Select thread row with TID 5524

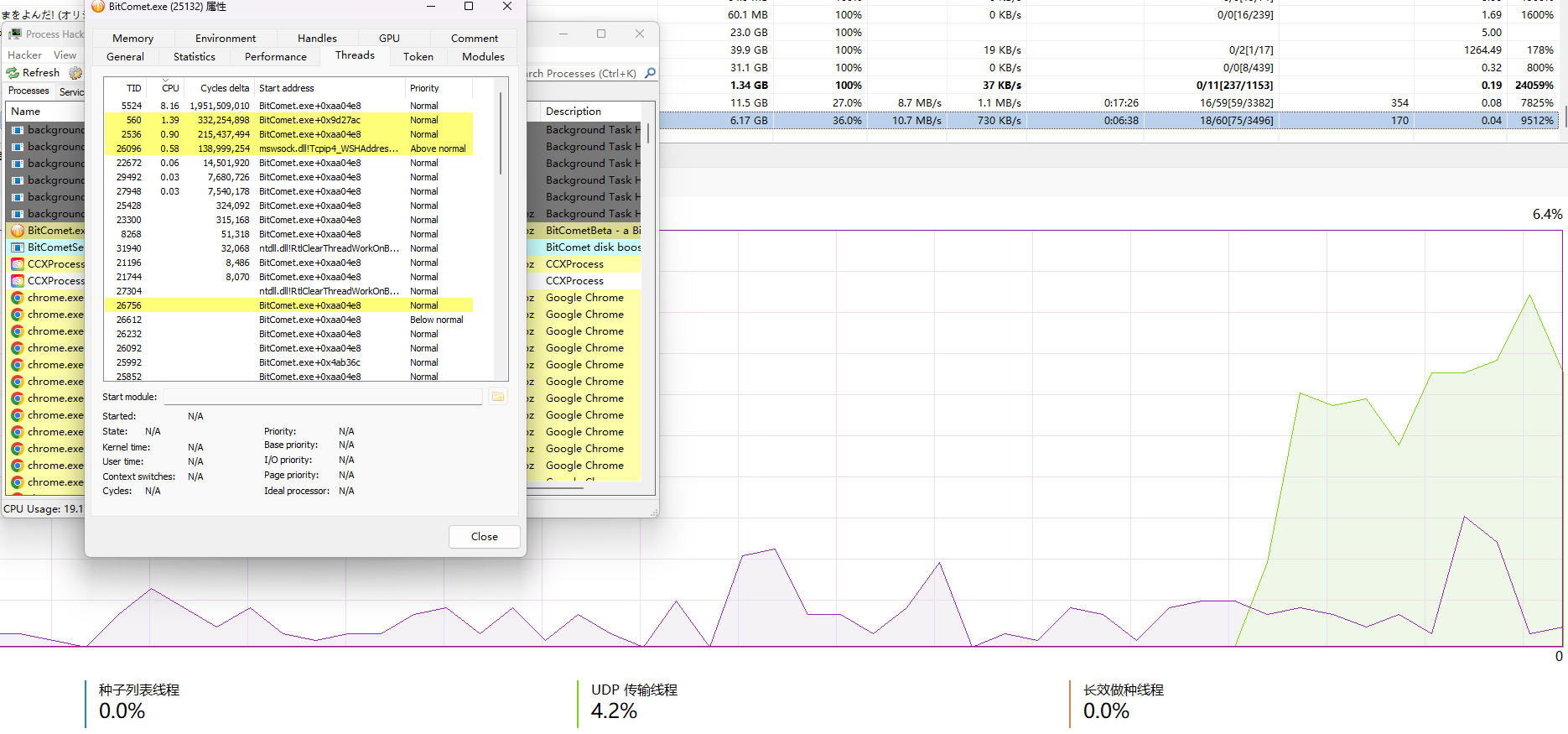[x=288, y=106]
